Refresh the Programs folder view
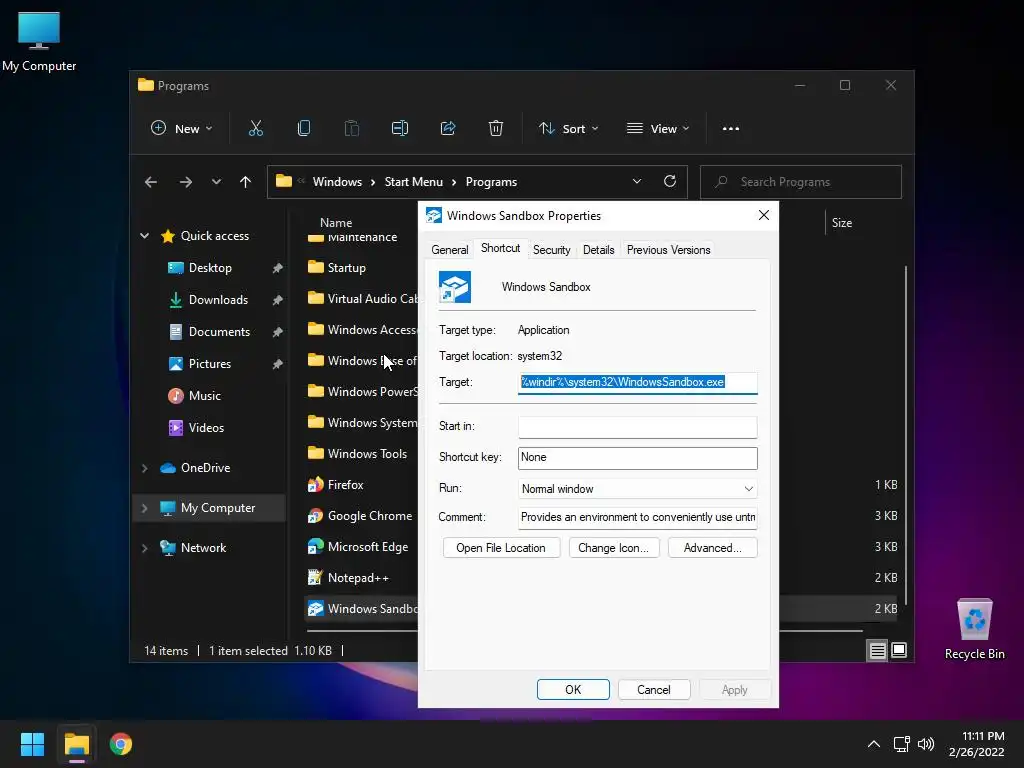The height and width of the screenshot is (768, 1024). tap(670, 182)
